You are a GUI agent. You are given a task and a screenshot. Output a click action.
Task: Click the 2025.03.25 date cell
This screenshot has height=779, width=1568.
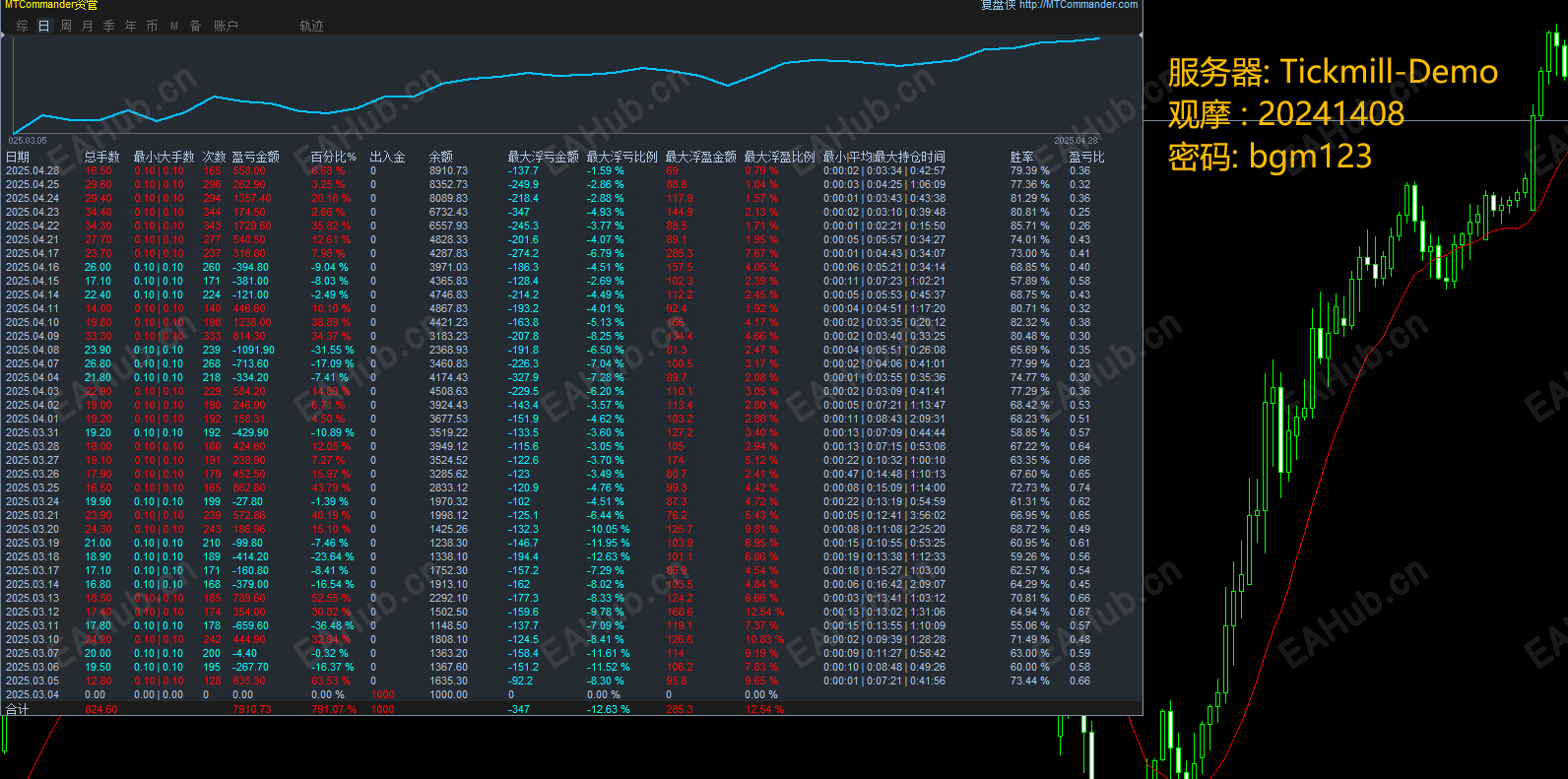(33, 487)
